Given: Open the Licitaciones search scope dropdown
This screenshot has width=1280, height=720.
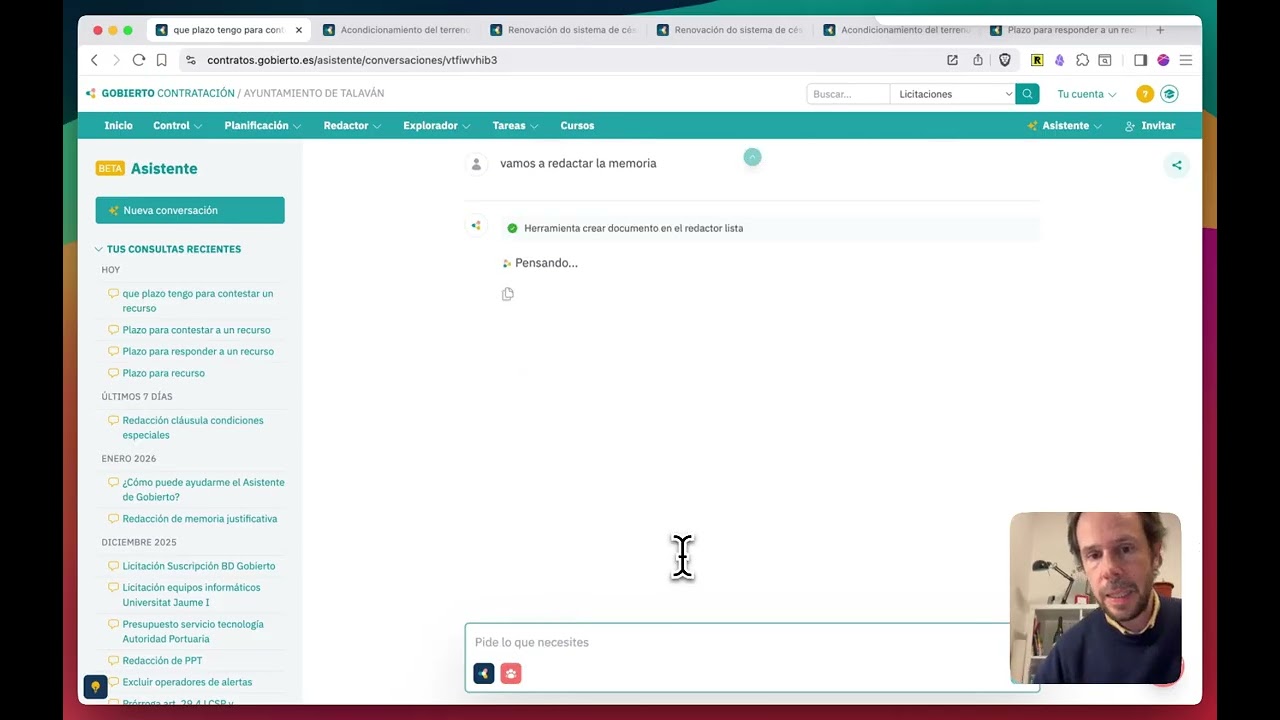Looking at the screenshot, I should pos(952,94).
